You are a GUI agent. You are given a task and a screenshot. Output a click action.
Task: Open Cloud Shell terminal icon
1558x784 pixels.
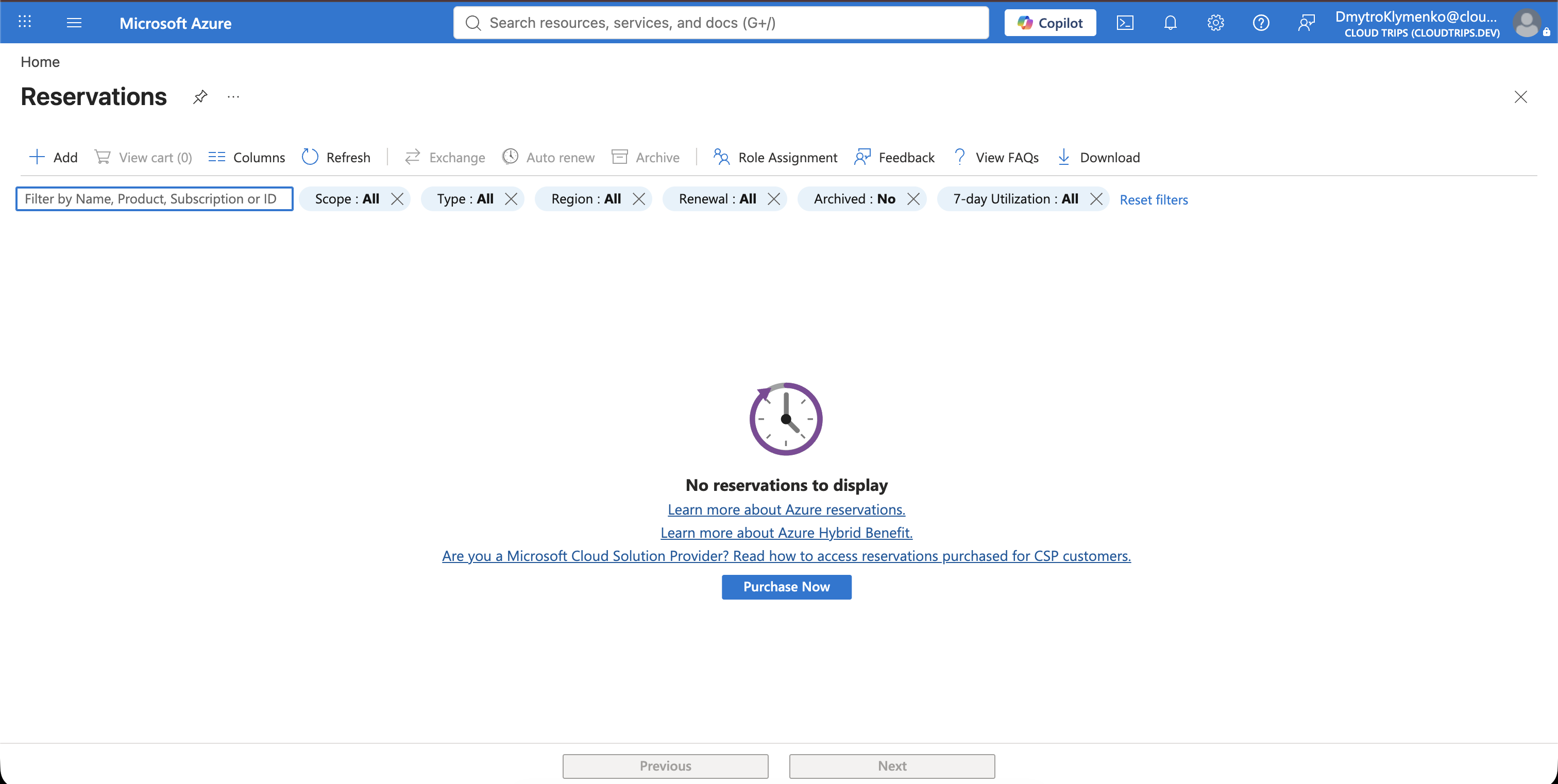tap(1125, 22)
